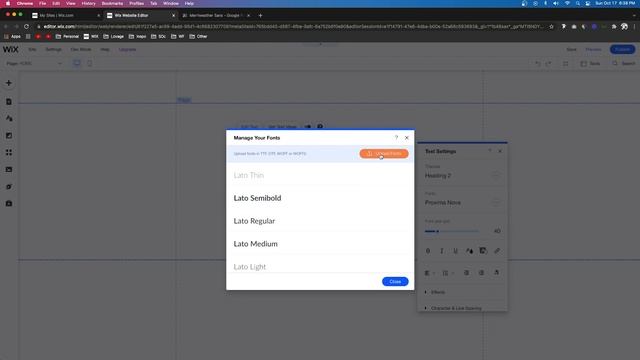Toggle Underline in Text Settings

coord(456,251)
